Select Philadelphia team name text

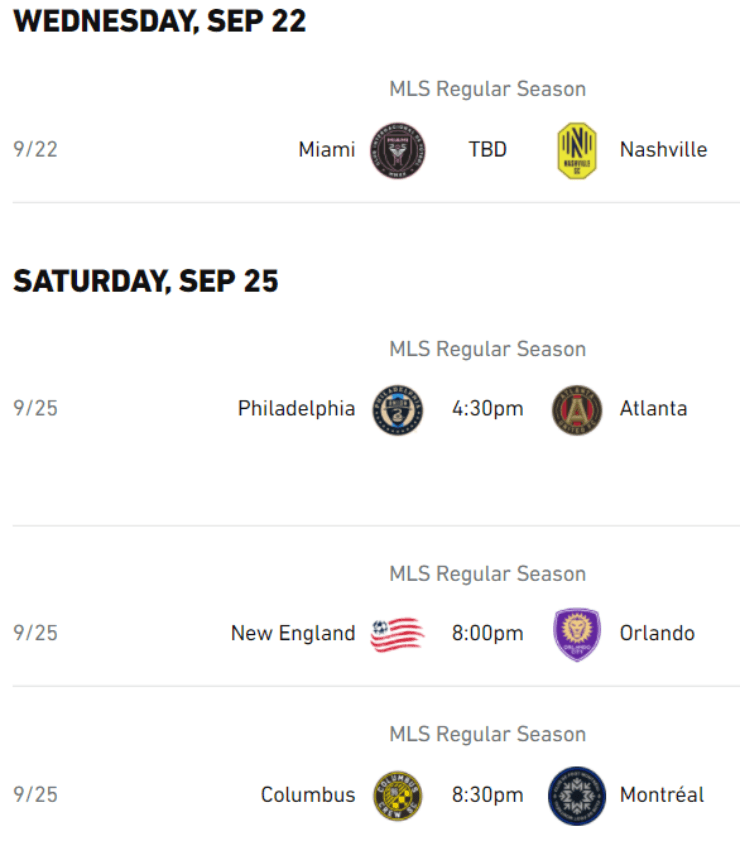click(296, 409)
